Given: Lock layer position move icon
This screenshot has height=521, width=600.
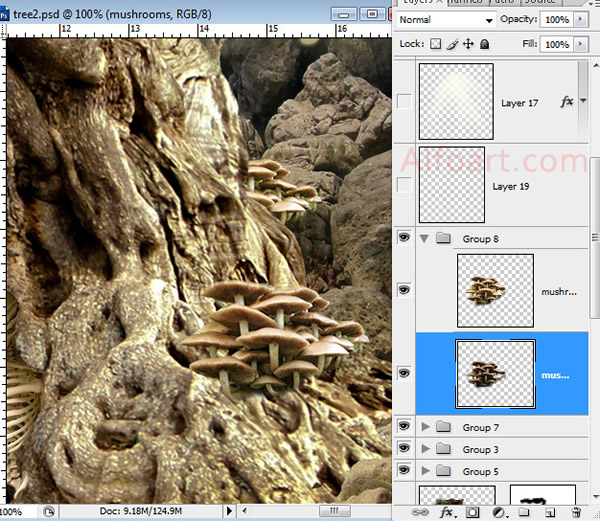Looking at the screenshot, I should tap(468, 44).
